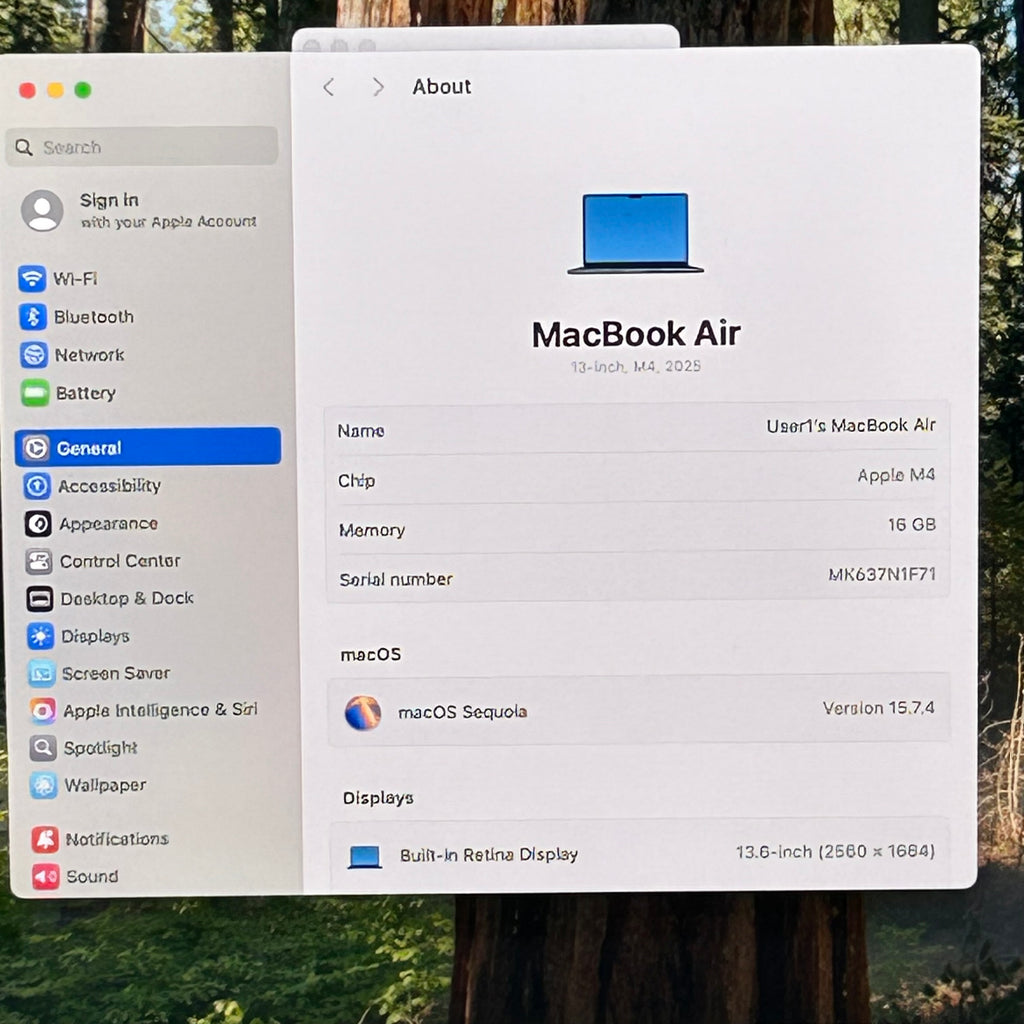This screenshot has width=1024, height=1024.
Task: Open the Displays sun icon
Action: (x=40, y=635)
